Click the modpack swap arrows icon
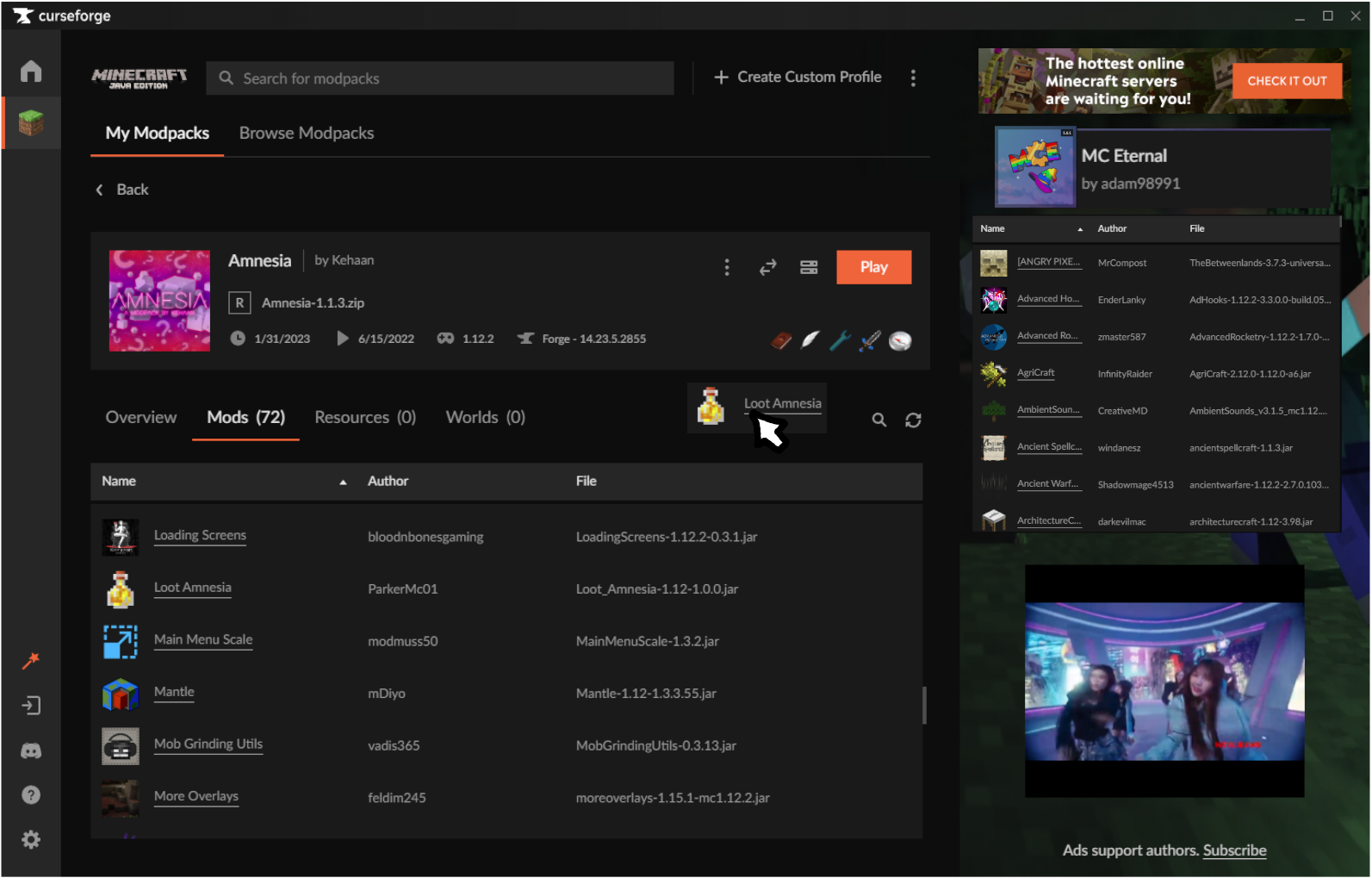The image size is (1372, 878). (x=767, y=267)
